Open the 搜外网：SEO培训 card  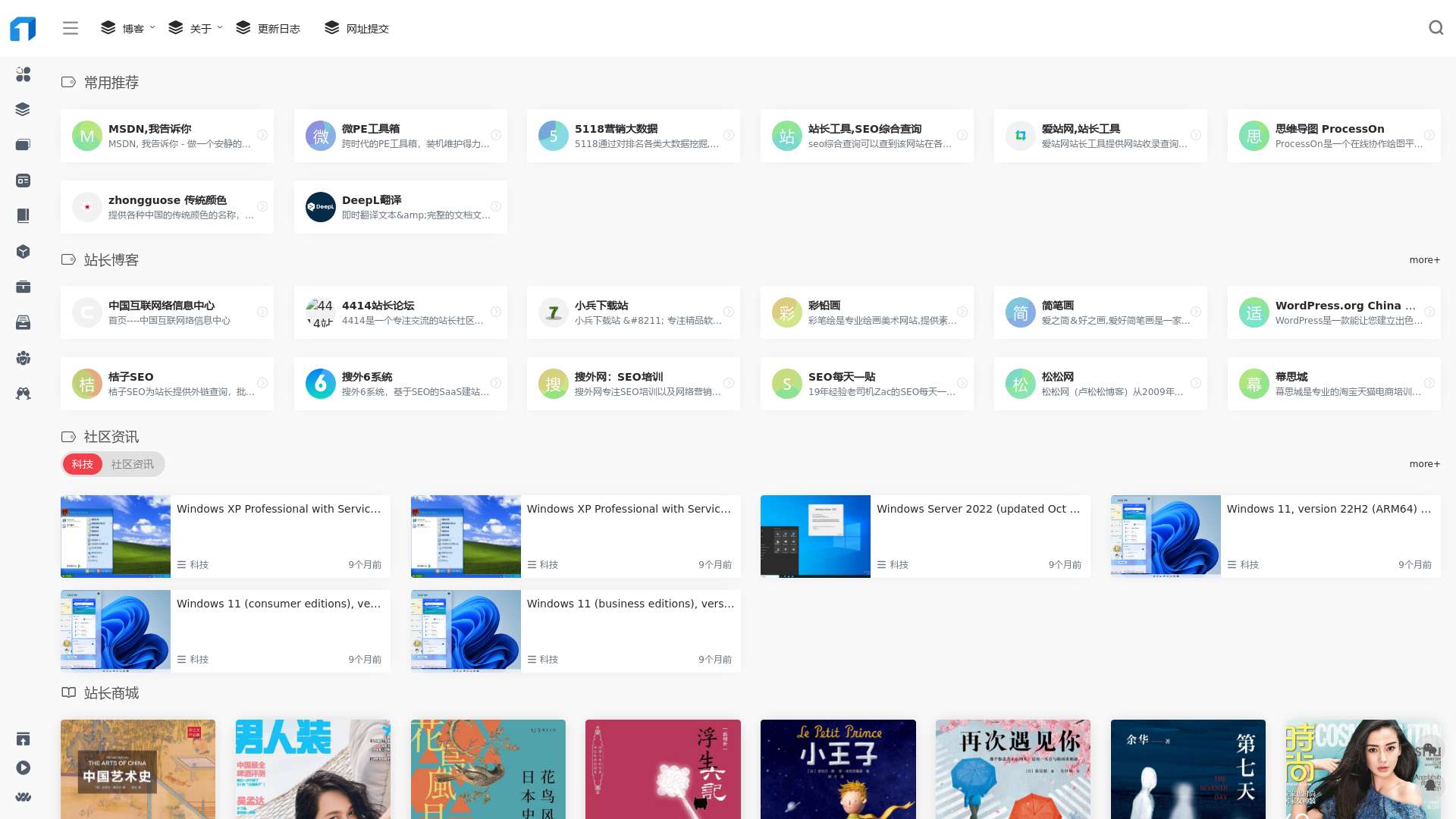click(x=633, y=384)
